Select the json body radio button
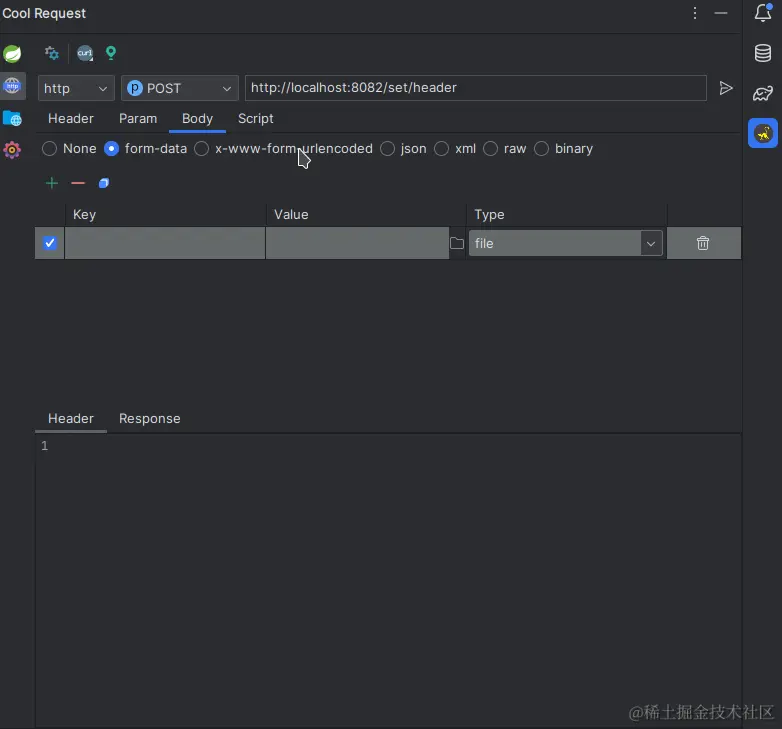Image resolution: width=782 pixels, height=729 pixels. (x=388, y=149)
